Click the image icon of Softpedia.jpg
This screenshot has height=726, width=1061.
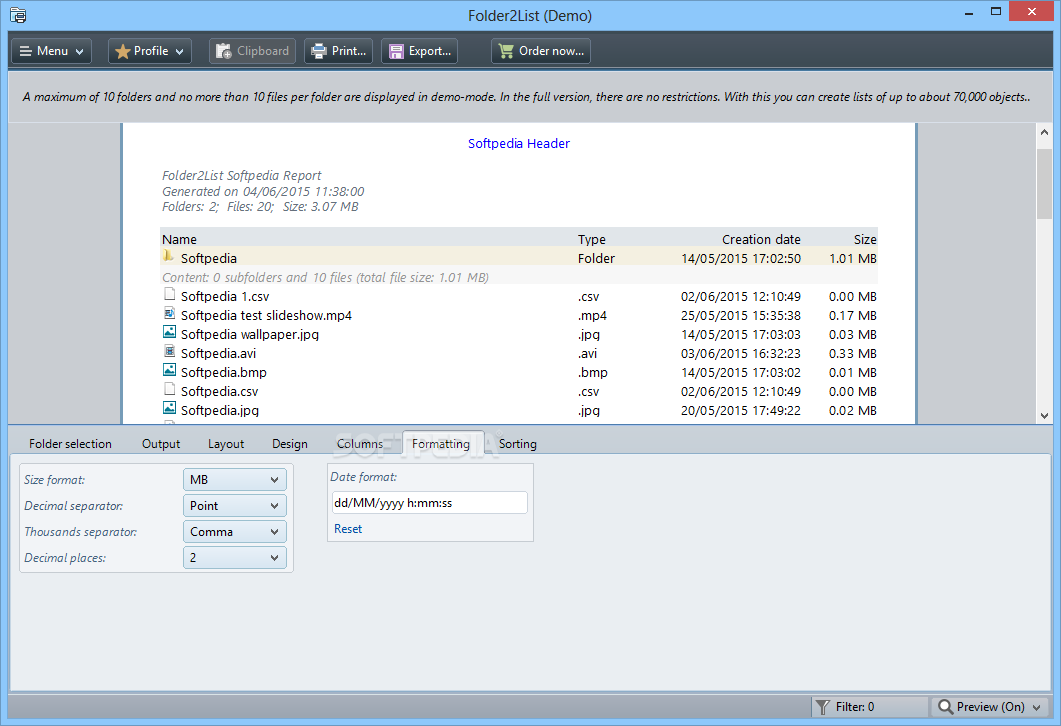point(169,408)
